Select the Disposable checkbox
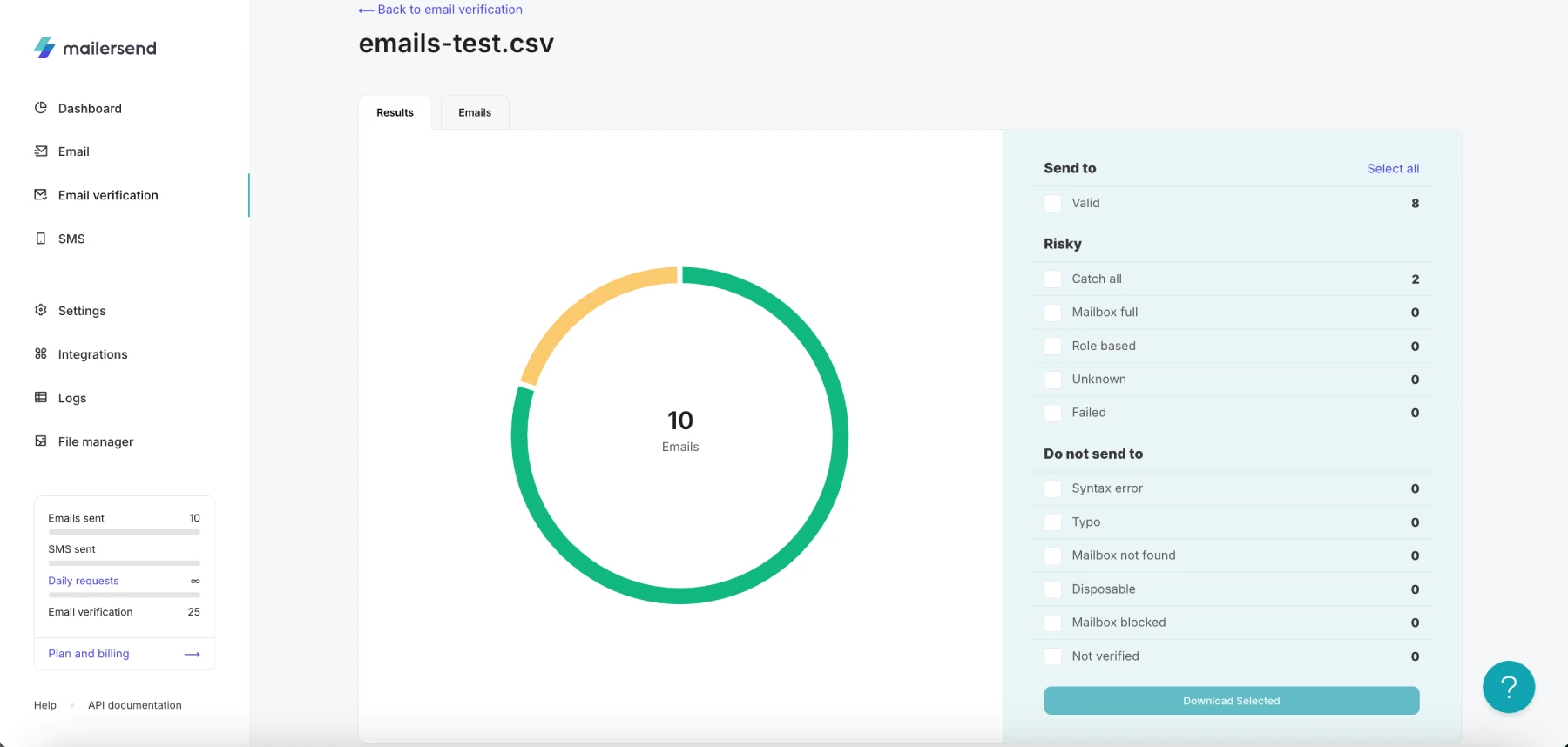The width and height of the screenshot is (1568, 747). (x=1052, y=589)
